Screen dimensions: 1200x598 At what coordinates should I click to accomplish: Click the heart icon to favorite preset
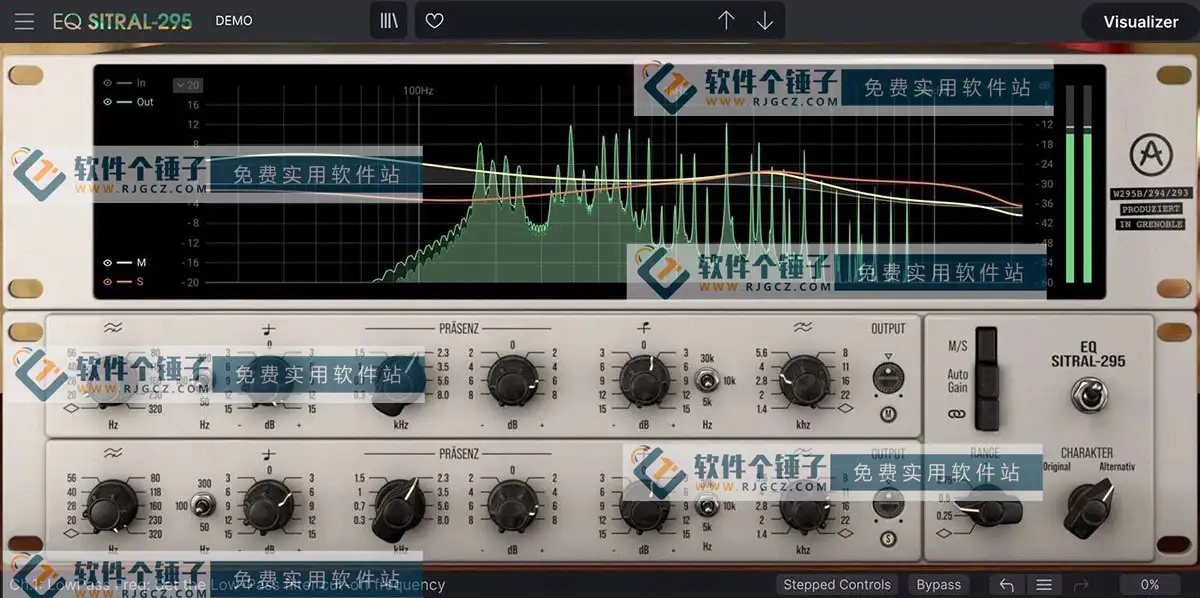pyautogui.click(x=434, y=20)
